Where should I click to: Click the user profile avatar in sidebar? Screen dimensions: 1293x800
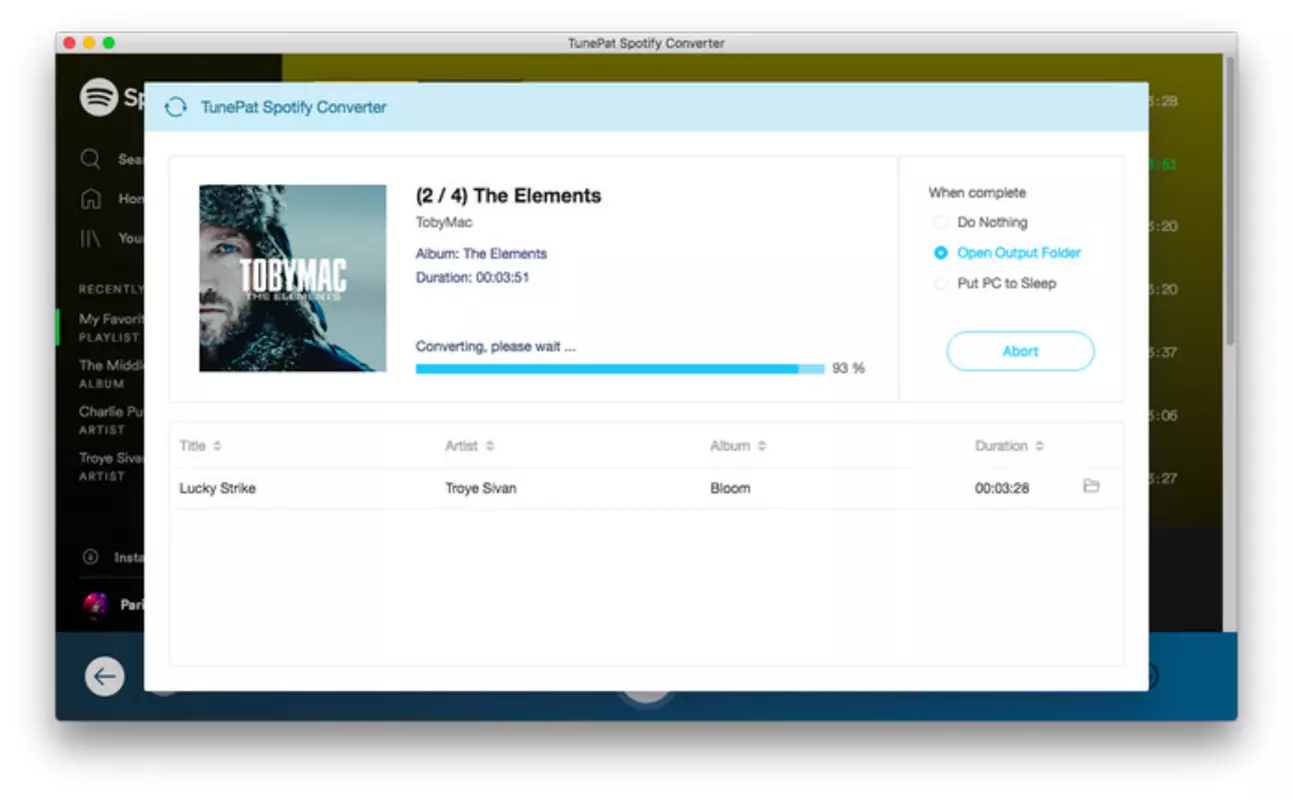[x=95, y=604]
